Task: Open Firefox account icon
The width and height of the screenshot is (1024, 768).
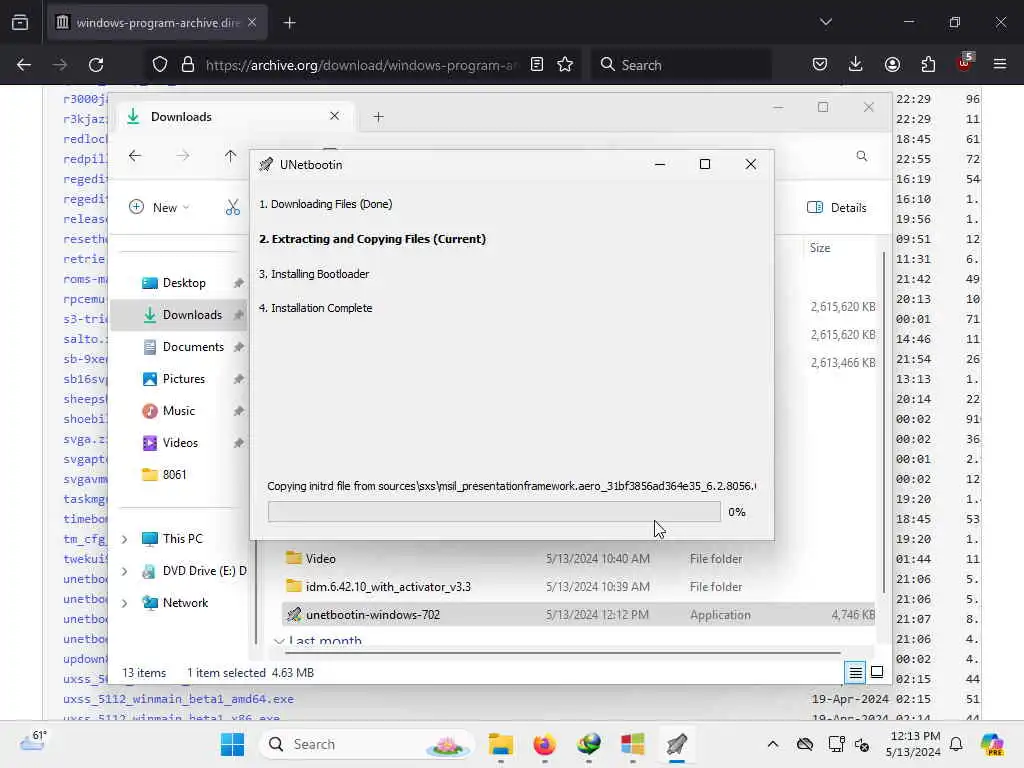Action: 892,65
